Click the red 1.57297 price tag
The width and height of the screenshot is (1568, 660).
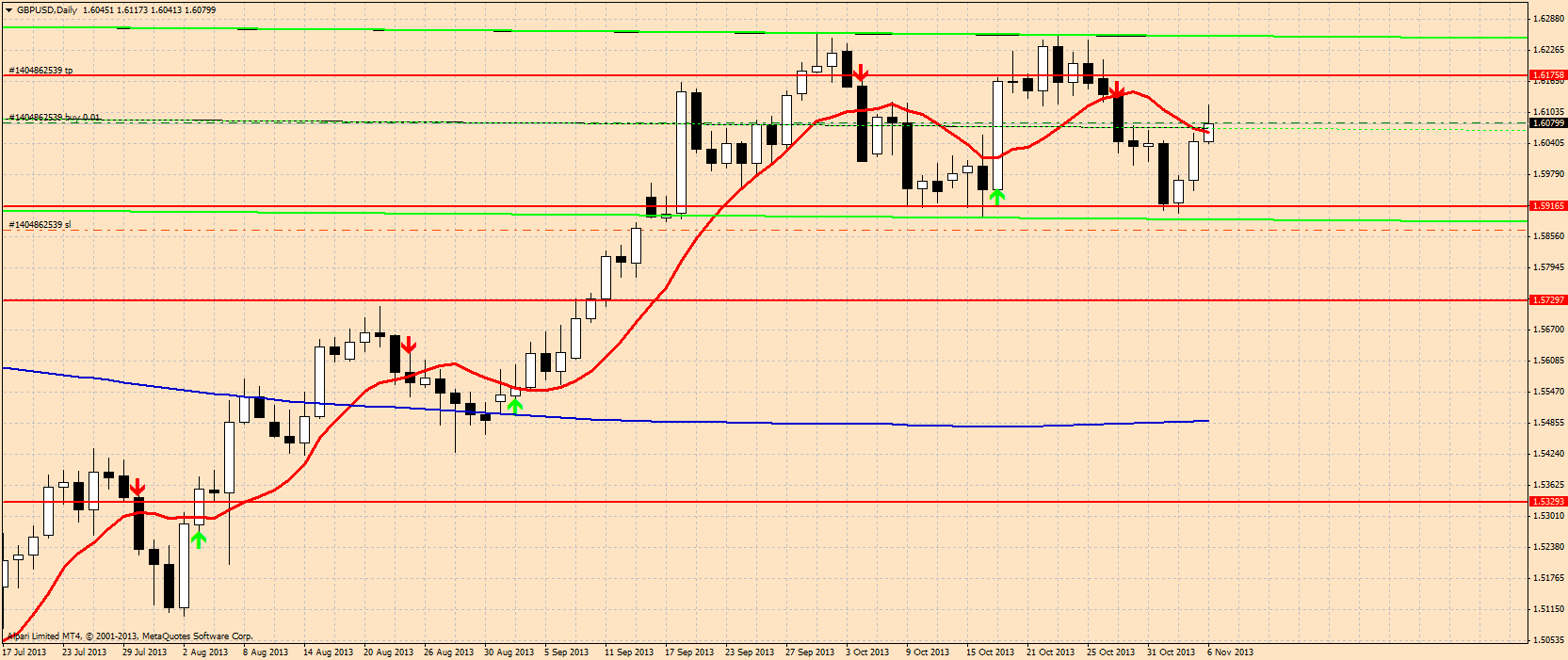point(1548,300)
